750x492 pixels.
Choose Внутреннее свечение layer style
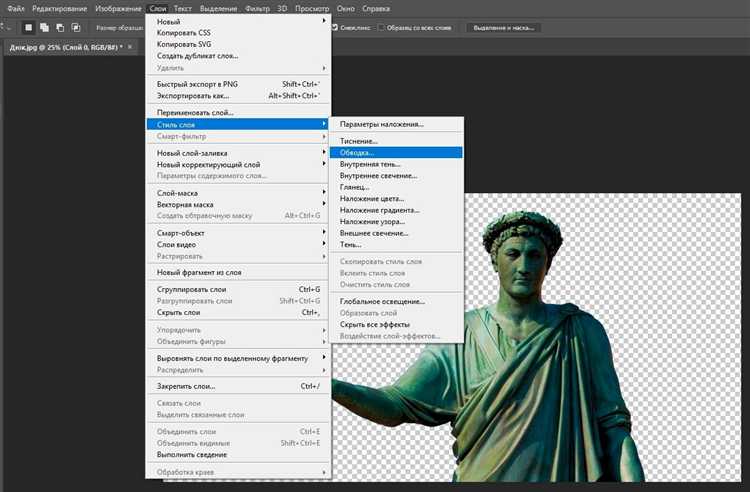(x=396, y=175)
